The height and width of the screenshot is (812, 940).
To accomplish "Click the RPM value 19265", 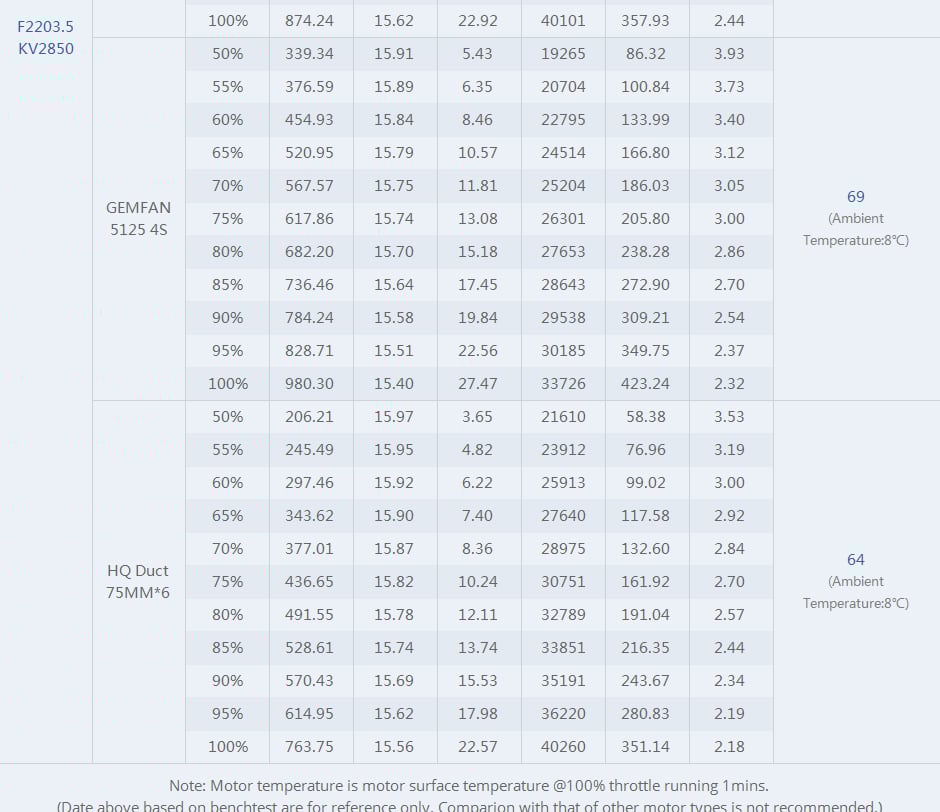I will point(563,53).
